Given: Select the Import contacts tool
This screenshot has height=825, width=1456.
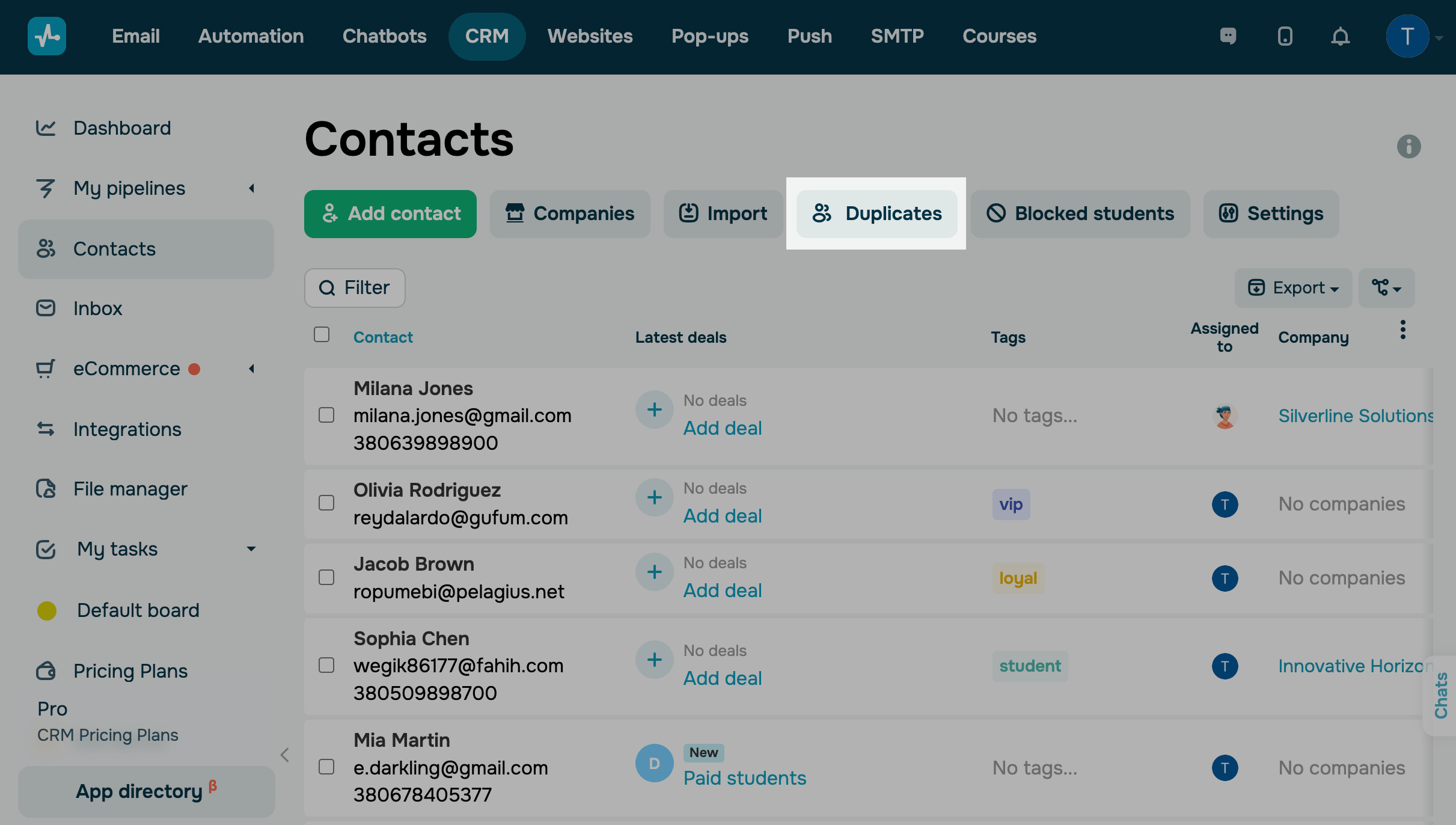Looking at the screenshot, I should 723,213.
